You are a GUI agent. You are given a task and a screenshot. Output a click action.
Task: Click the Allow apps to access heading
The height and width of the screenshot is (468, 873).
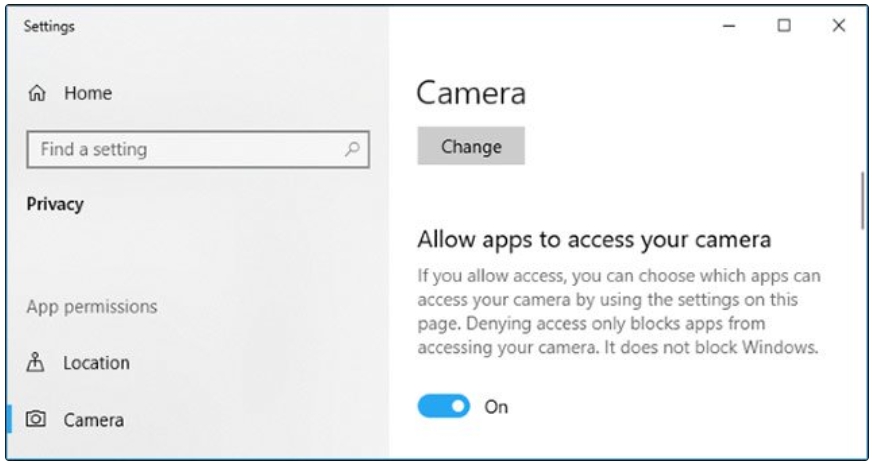pyautogui.click(x=594, y=239)
